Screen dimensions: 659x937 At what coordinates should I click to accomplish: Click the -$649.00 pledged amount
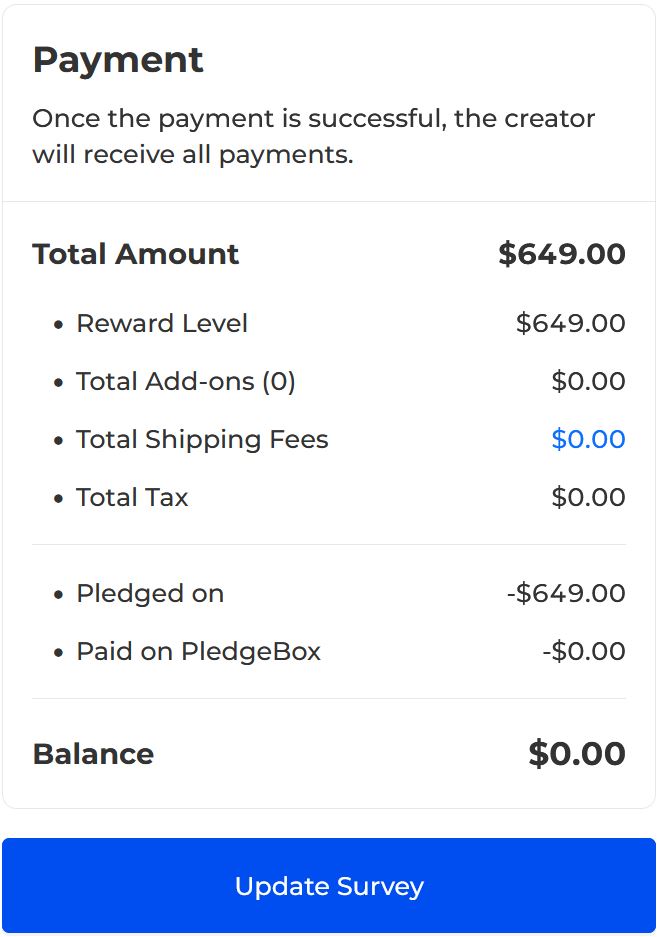coord(566,593)
